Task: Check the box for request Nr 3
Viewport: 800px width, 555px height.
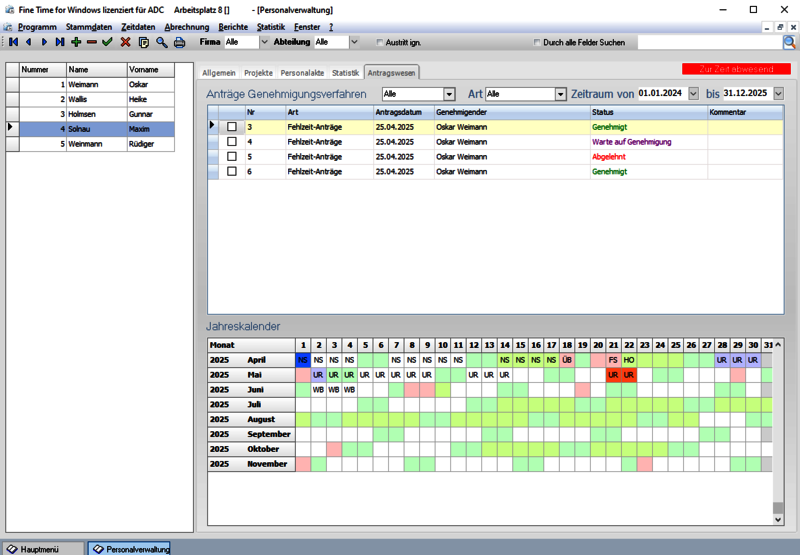Action: (232, 127)
